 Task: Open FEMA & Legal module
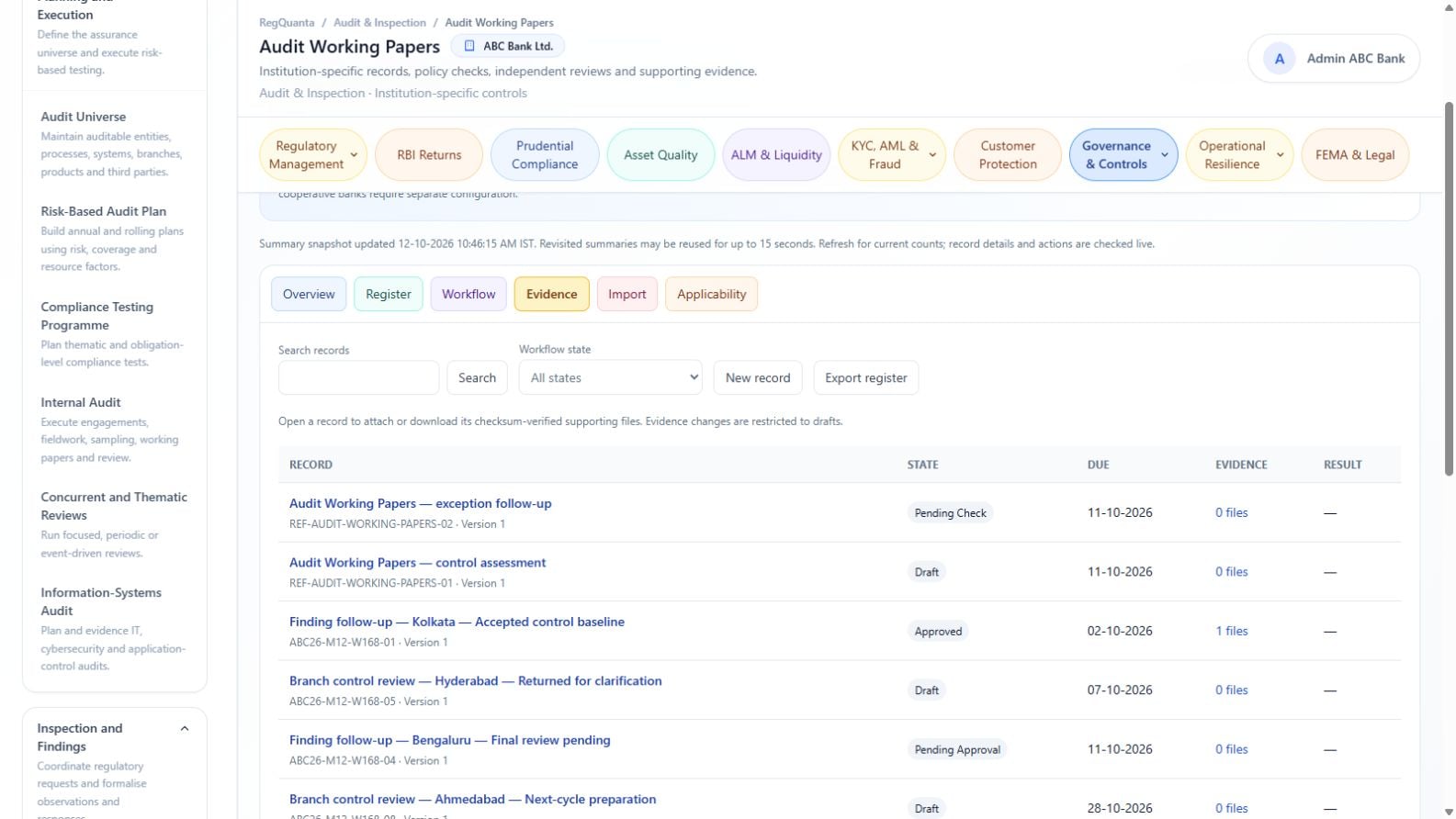(1355, 155)
